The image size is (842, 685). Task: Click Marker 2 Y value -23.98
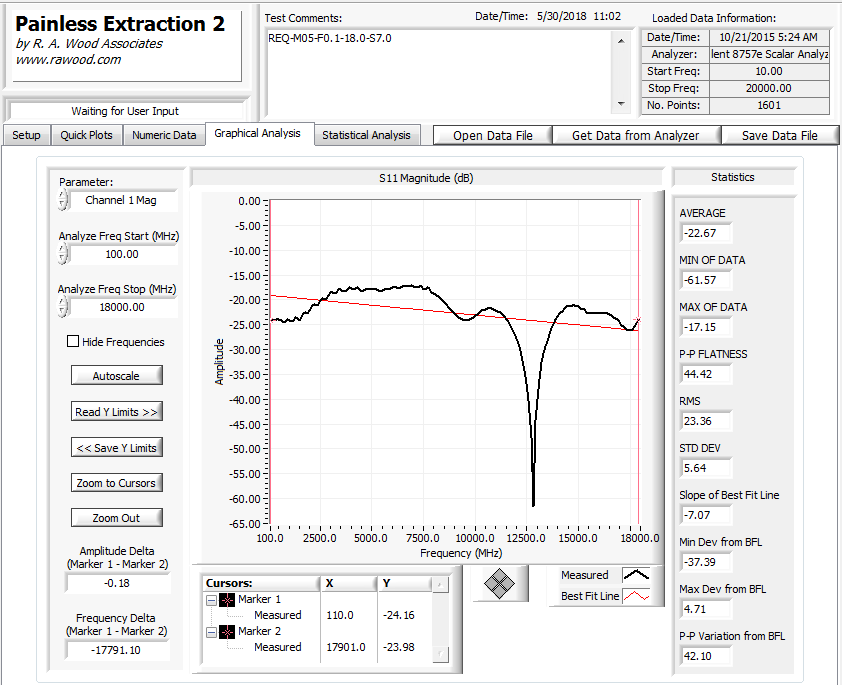pos(398,647)
